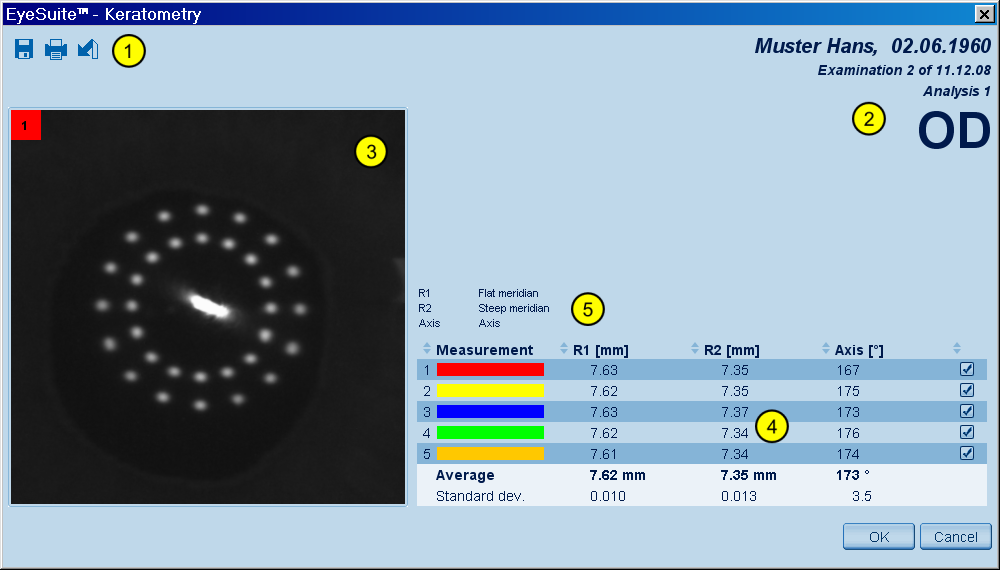Image resolution: width=1000 pixels, height=570 pixels.
Task: Click the red 1 marker on image
Action: tap(25, 125)
